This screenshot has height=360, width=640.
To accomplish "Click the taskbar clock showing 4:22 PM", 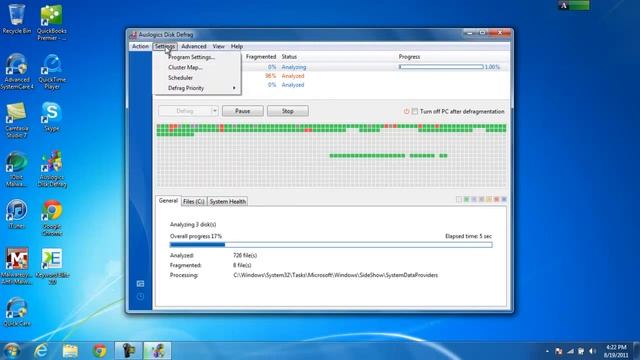I will (616, 351).
